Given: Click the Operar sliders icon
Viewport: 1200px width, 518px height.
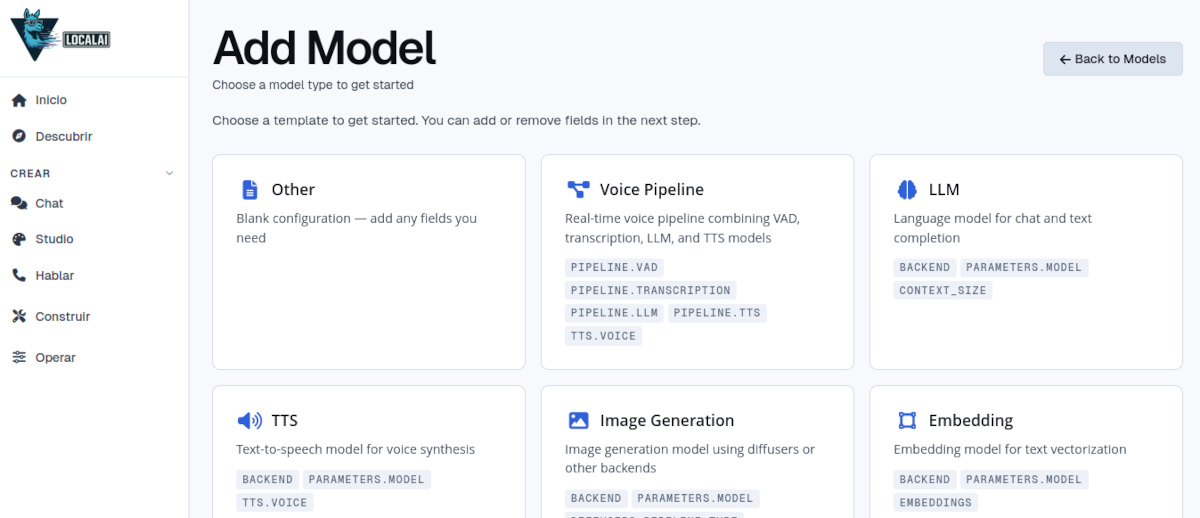Looking at the screenshot, I should [x=18, y=357].
